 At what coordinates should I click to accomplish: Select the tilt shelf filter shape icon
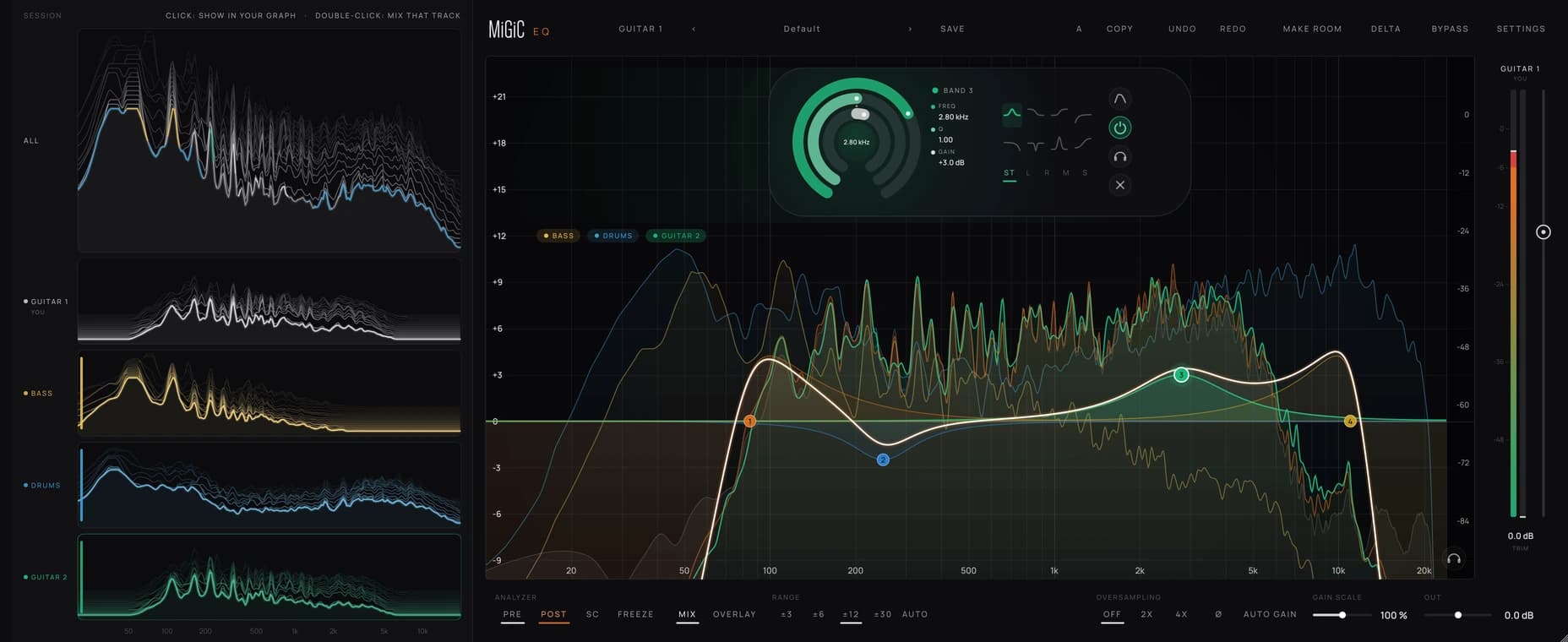(x=1083, y=144)
